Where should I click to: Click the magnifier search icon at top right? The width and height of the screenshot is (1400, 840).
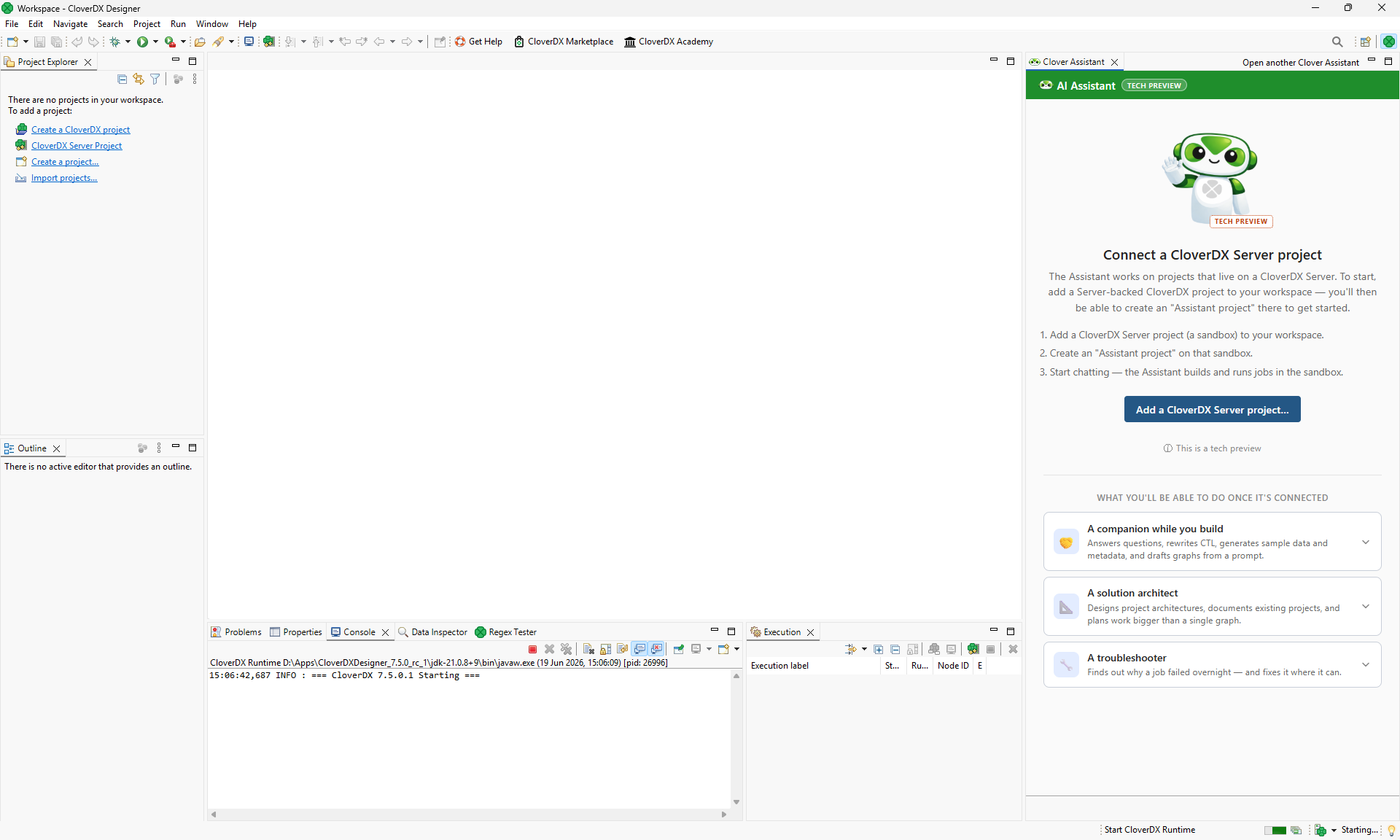(1337, 42)
